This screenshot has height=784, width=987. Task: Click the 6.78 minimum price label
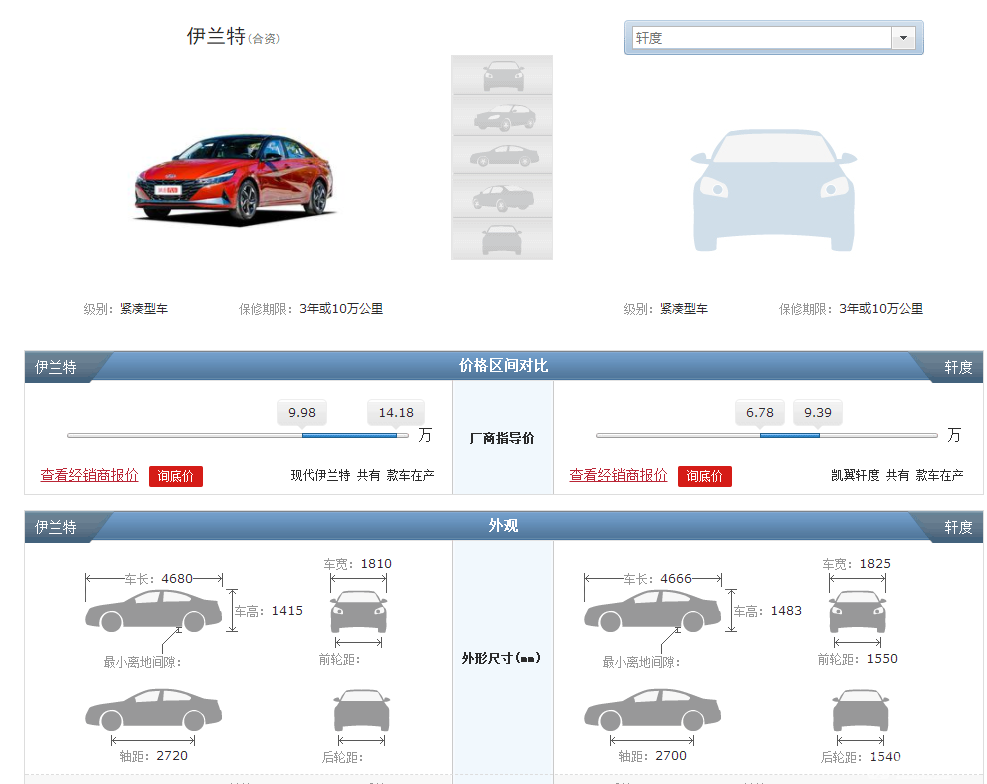click(760, 413)
